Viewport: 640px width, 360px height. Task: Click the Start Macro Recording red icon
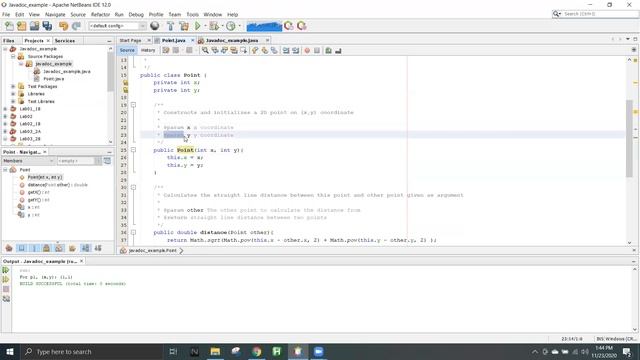[307, 51]
